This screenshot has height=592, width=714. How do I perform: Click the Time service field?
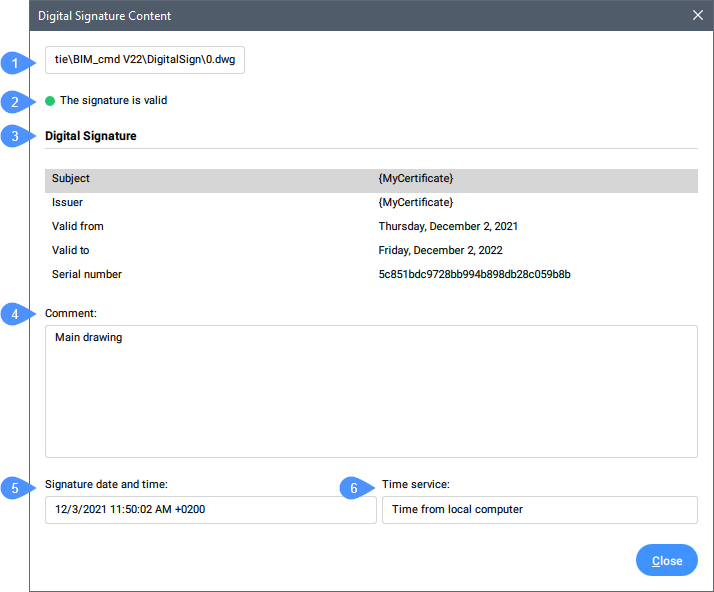point(539,510)
